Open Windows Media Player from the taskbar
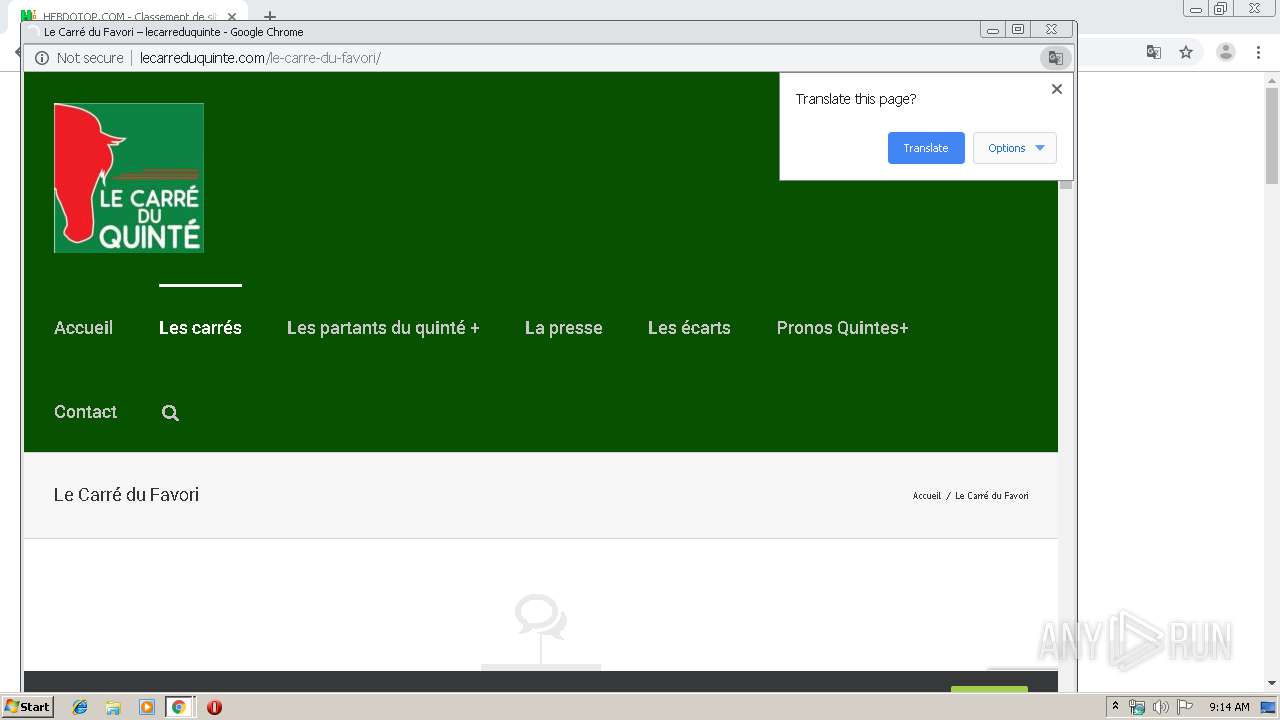This screenshot has height=720, width=1280. click(x=147, y=707)
